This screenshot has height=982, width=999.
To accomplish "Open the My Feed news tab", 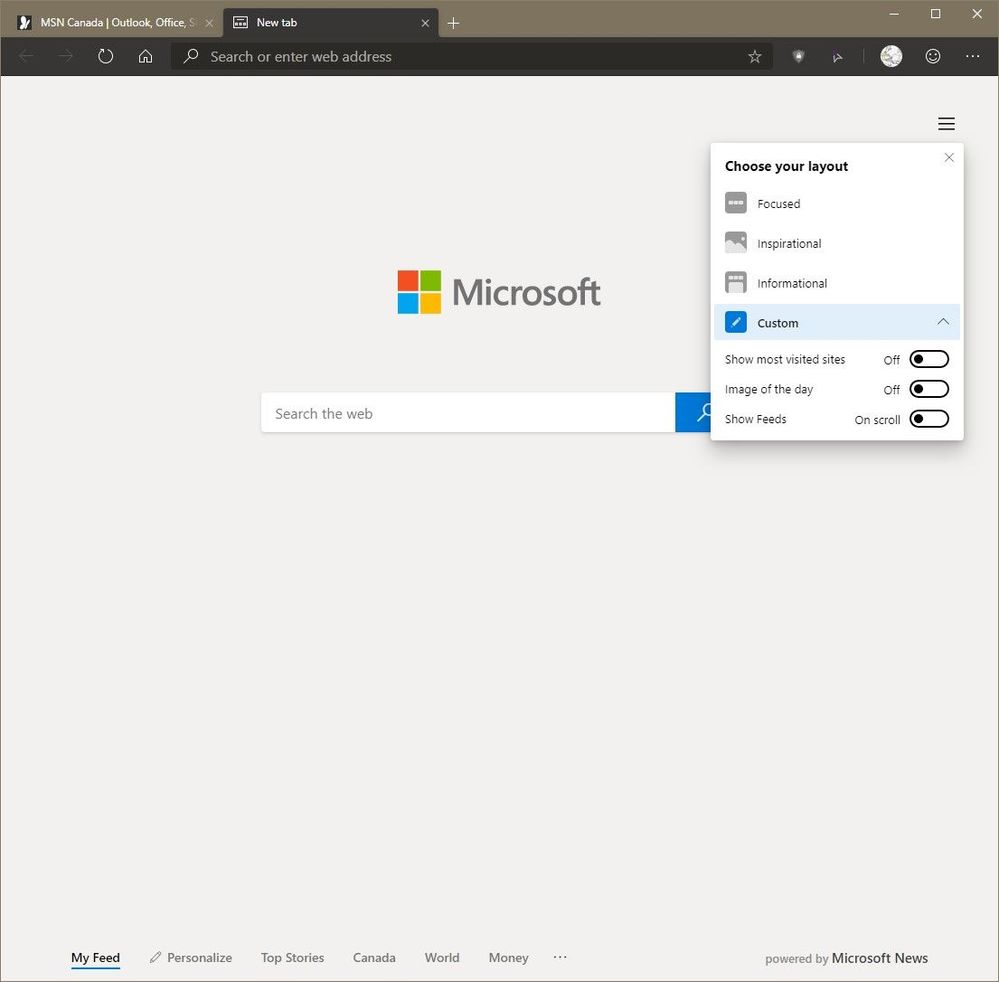I will coord(96,958).
